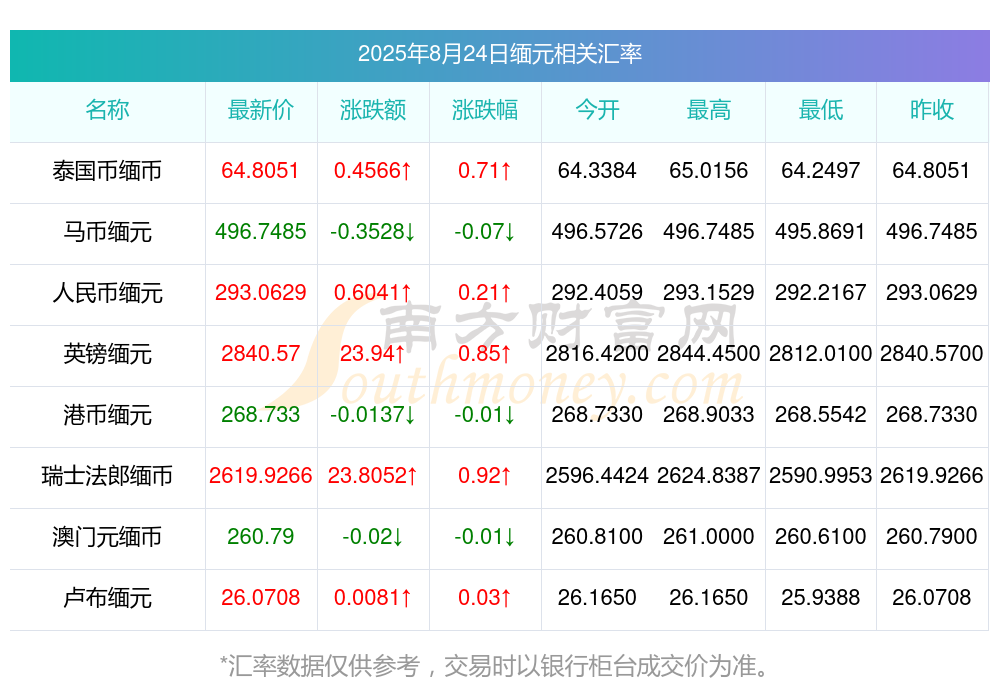The image size is (1000, 698).
Task: Click change percent 0.92↑
Action: click(485, 475)
